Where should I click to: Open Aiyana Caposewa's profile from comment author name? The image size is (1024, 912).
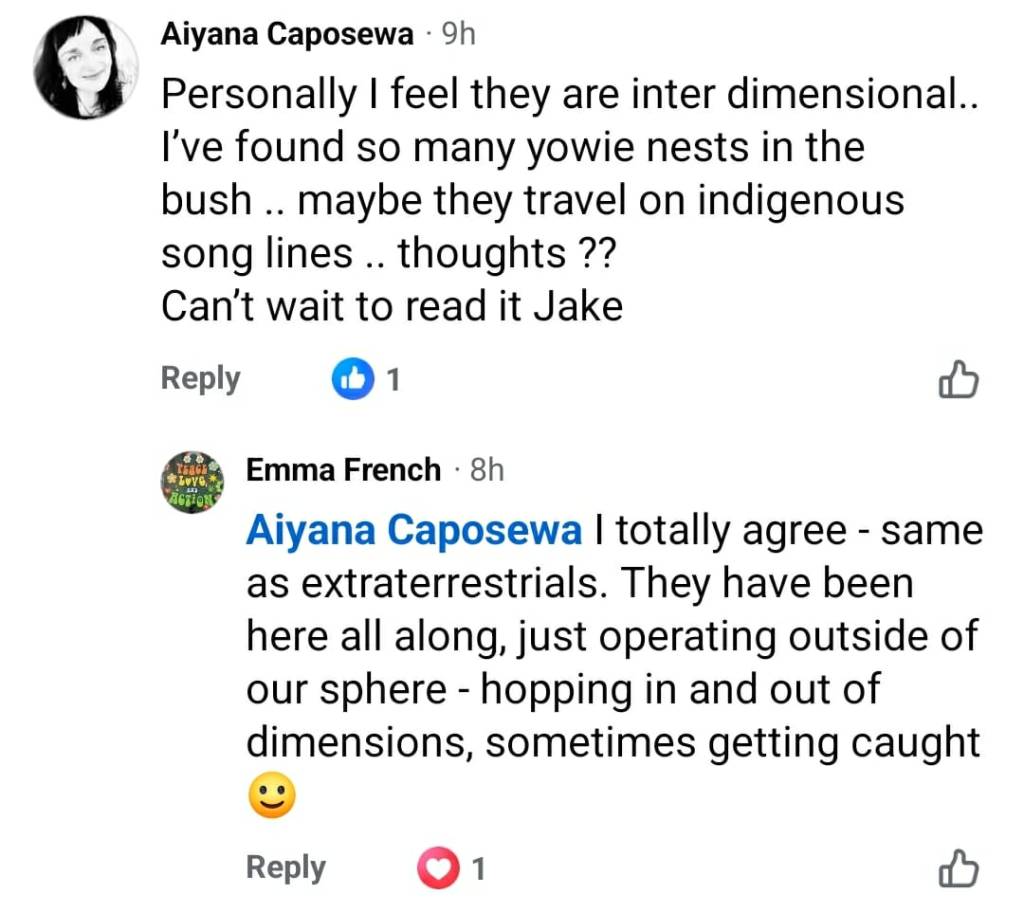[287, 34]
